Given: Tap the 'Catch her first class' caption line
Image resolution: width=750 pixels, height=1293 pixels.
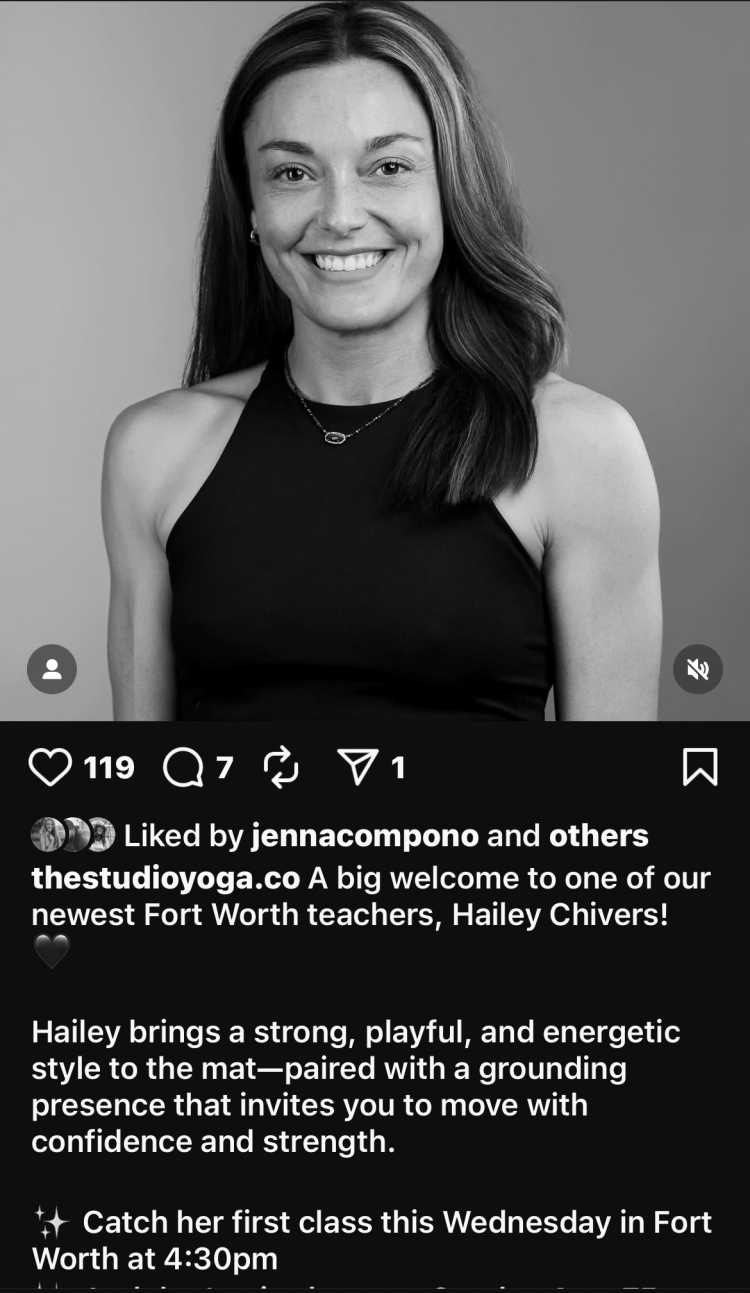Looking at the screenshot, I should click(x=372, y=1239).
